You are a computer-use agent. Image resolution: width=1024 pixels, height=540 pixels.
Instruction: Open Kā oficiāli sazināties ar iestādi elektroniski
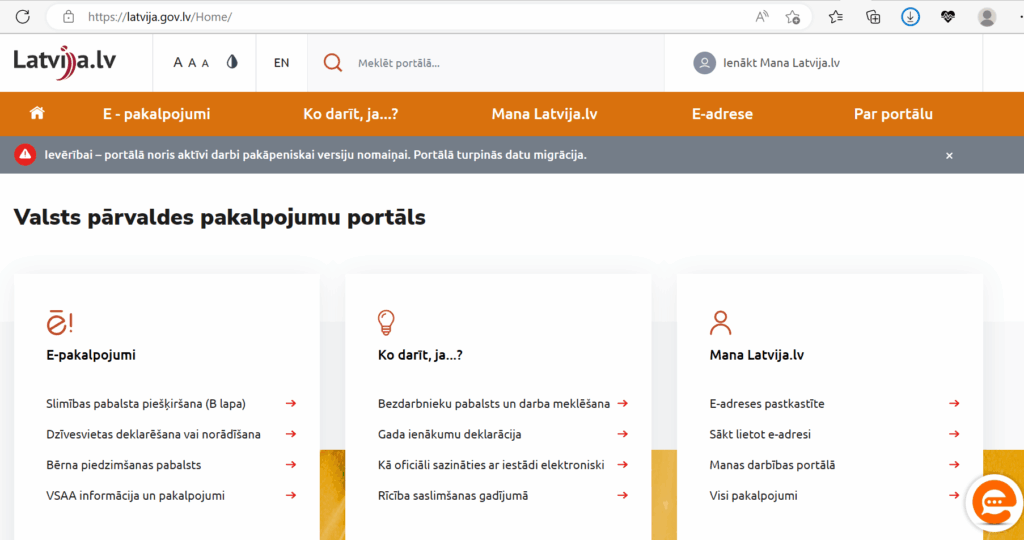point(491,465)
